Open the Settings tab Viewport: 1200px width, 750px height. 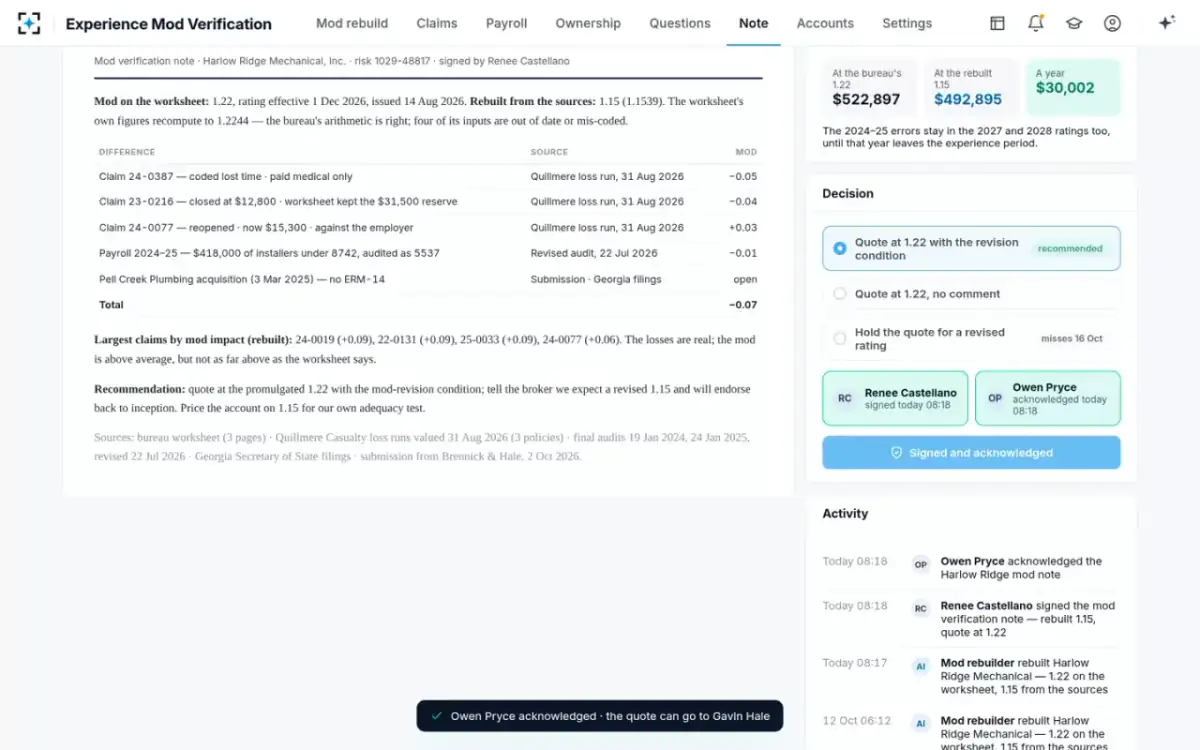pos(907,23)
